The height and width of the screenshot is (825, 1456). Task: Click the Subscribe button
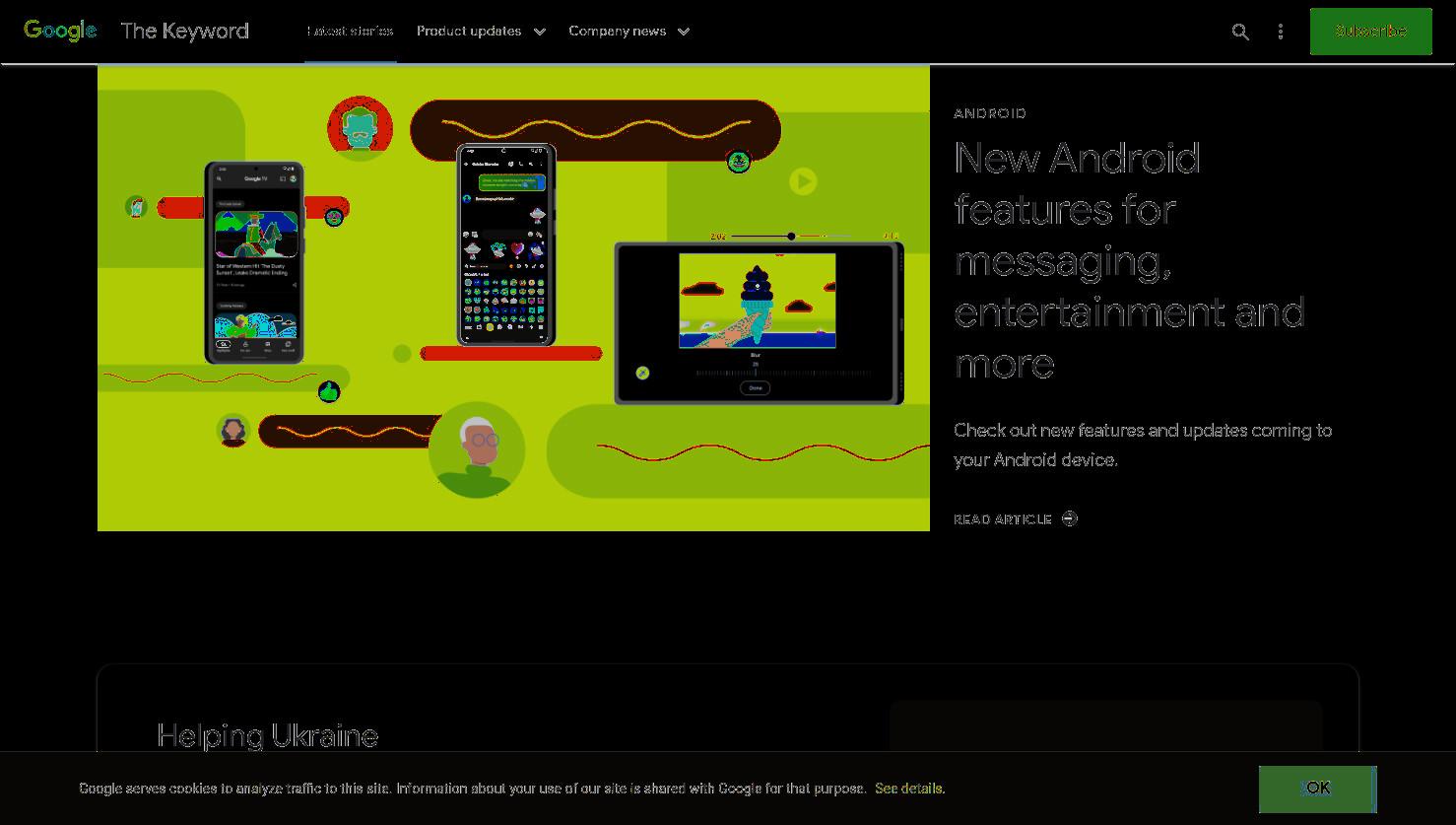click(x=1370, y=32)
